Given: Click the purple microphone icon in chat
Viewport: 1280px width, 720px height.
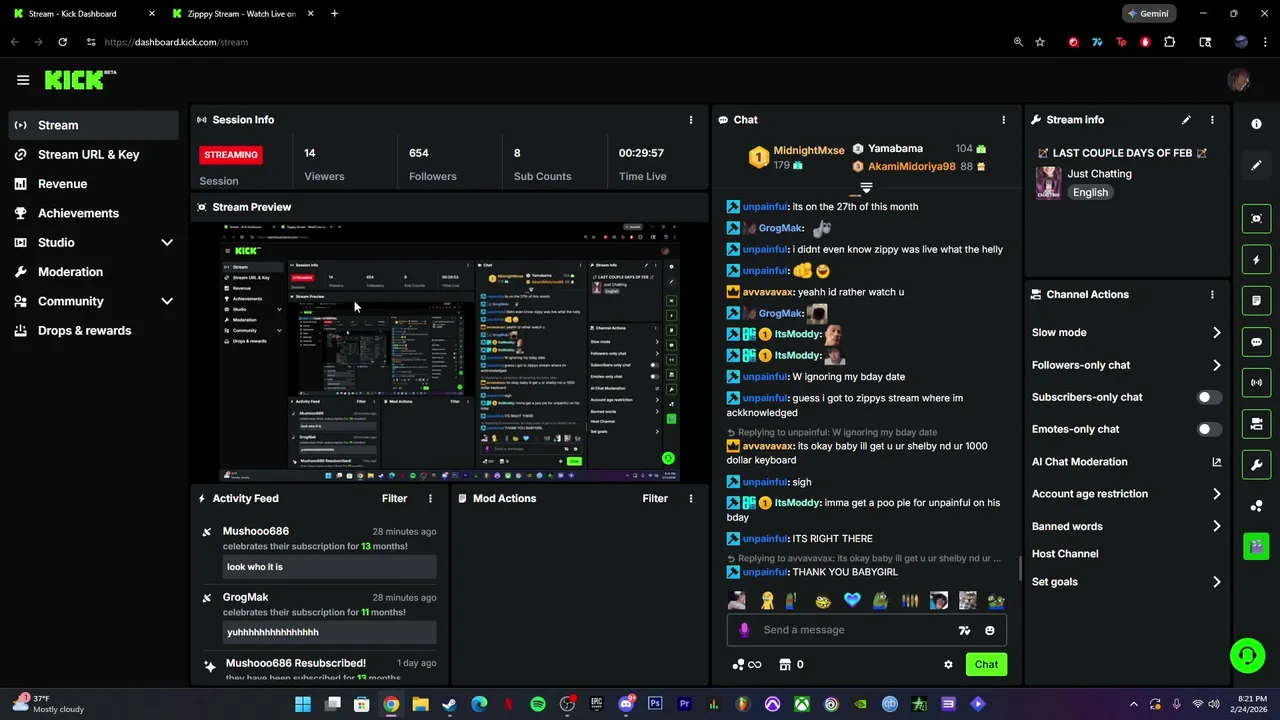Looking at the screenshot, I should click(744, 630).
